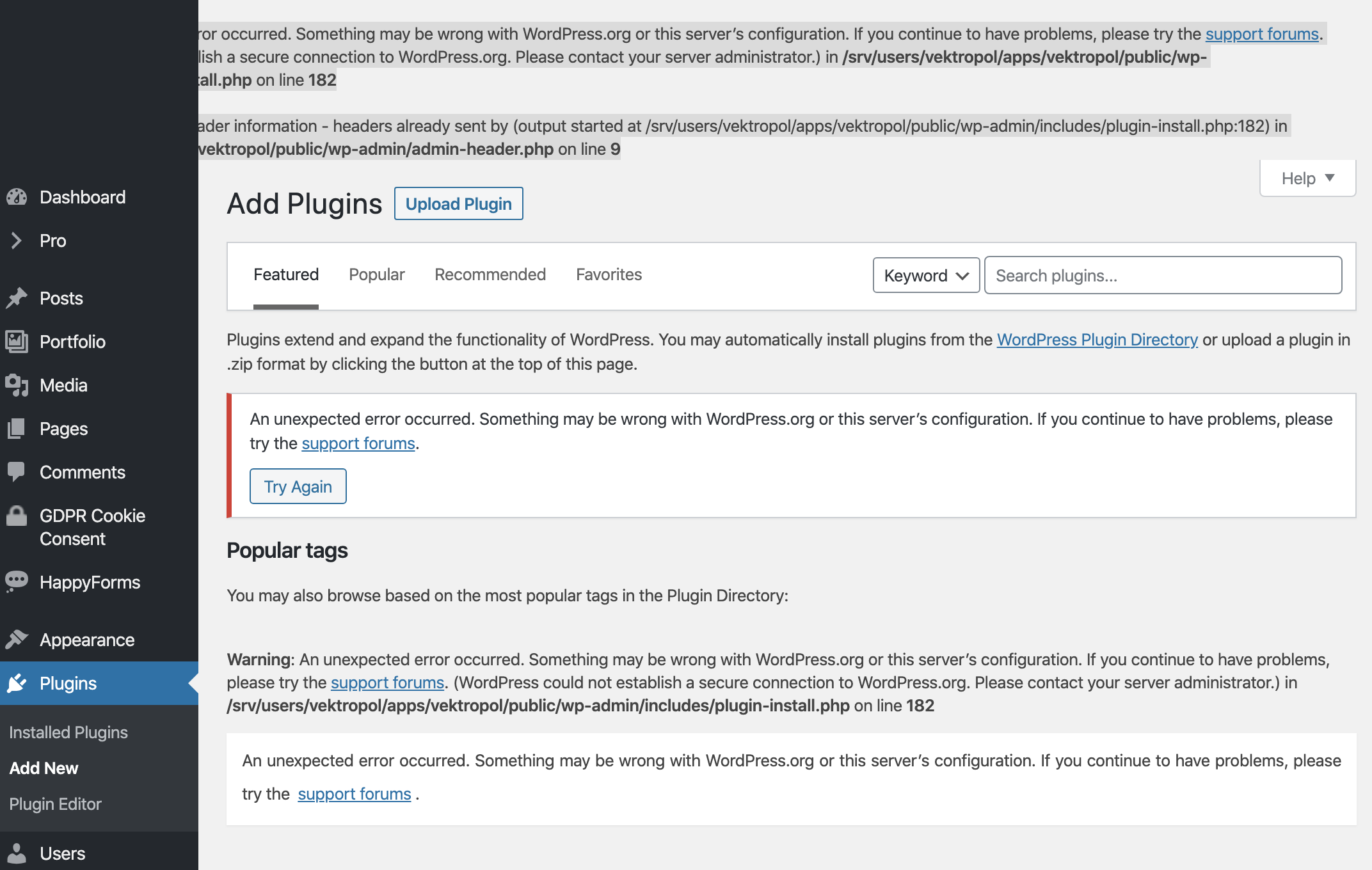Open the WordPress Plugin Directory link
The image size is (1372, 870).
point(1097,340)
